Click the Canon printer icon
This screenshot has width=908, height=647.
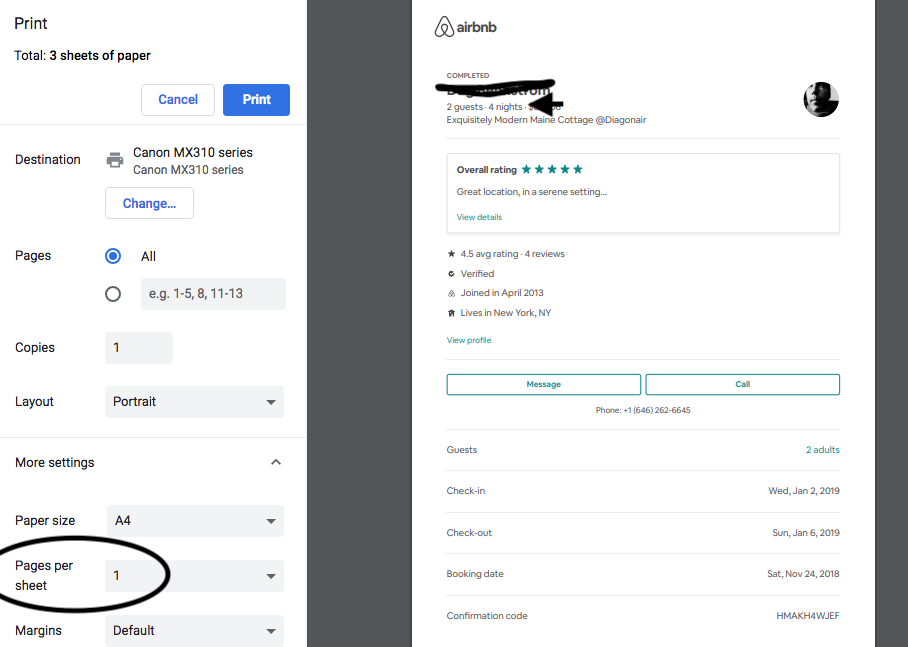coord(115,160)
